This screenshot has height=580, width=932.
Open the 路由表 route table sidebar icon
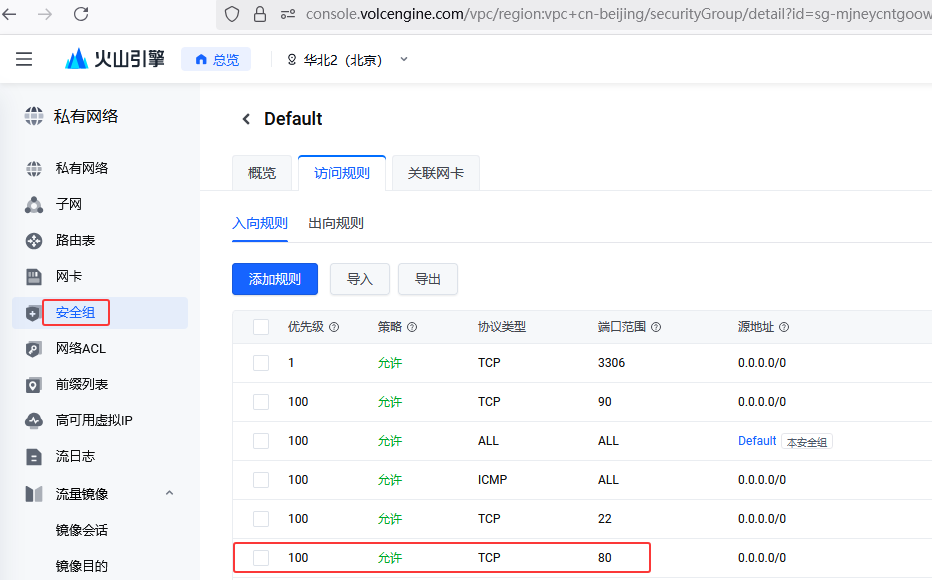coord(34,241)
